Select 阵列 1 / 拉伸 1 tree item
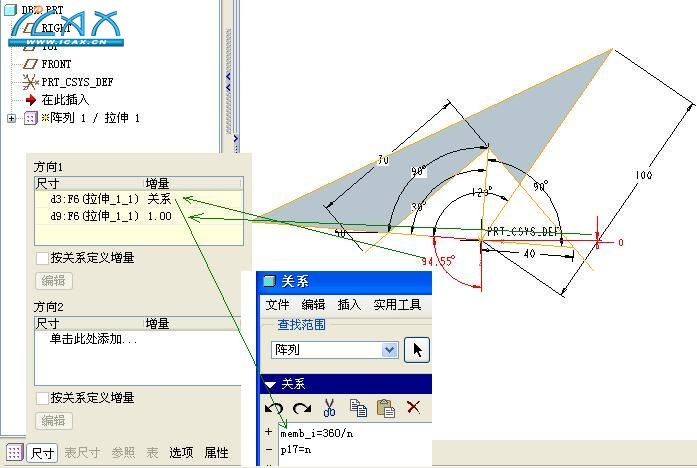 coord(91,118)
